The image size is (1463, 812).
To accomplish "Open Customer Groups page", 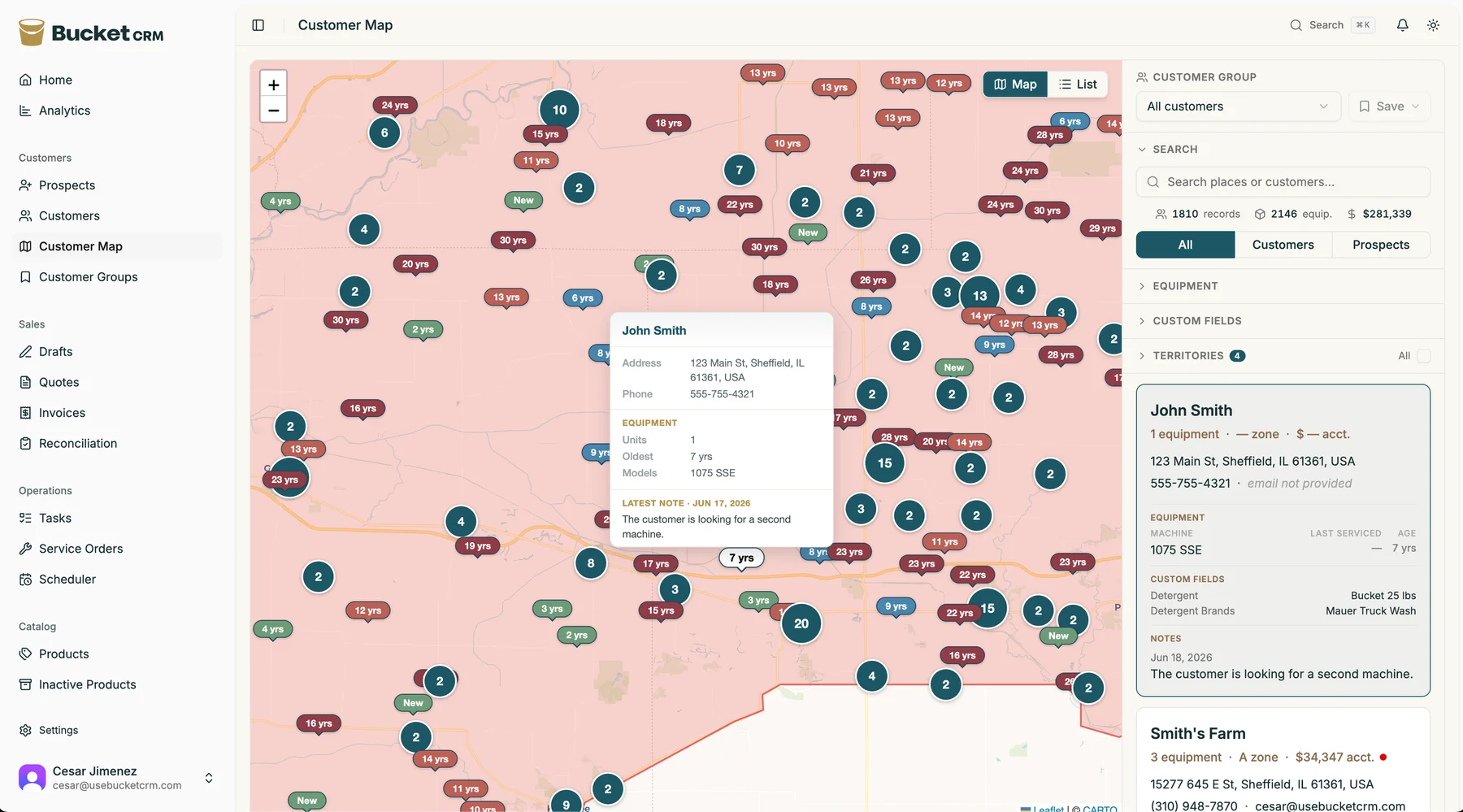I will 119,277.
